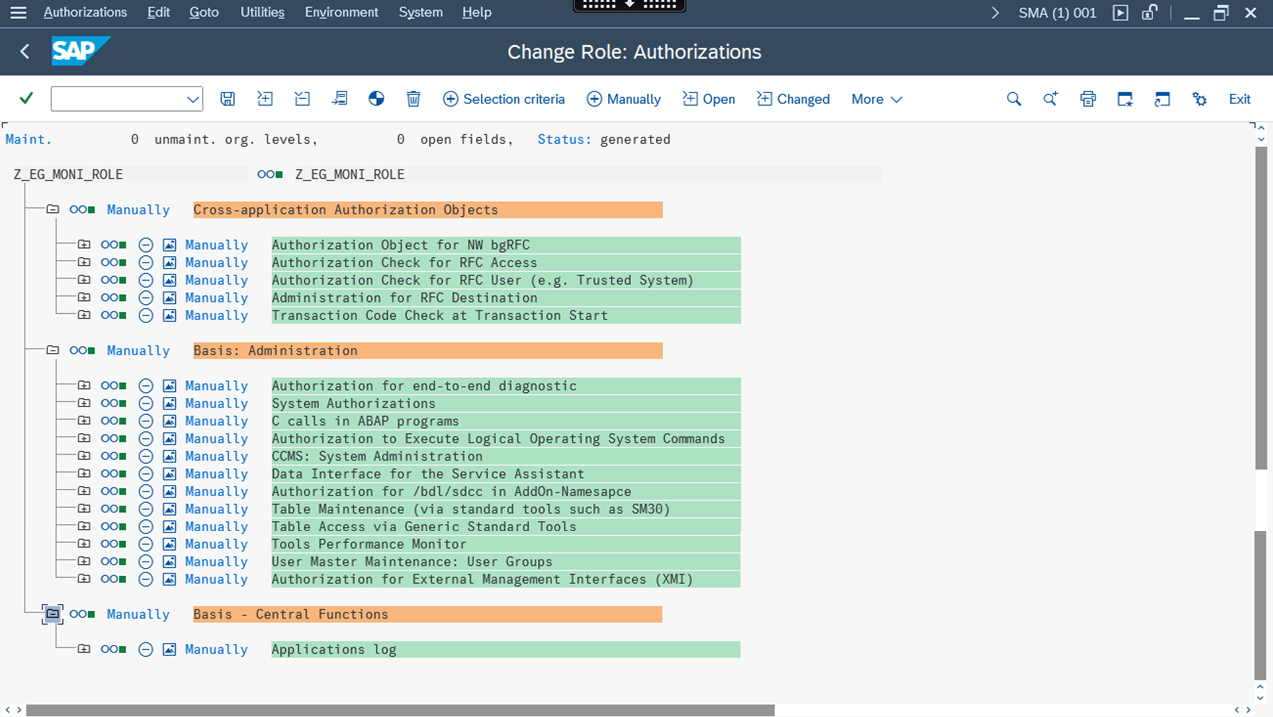Click the unlocked padlock icon in title bar
This screenshot has width=1273, height=717.
point(1150,13)
